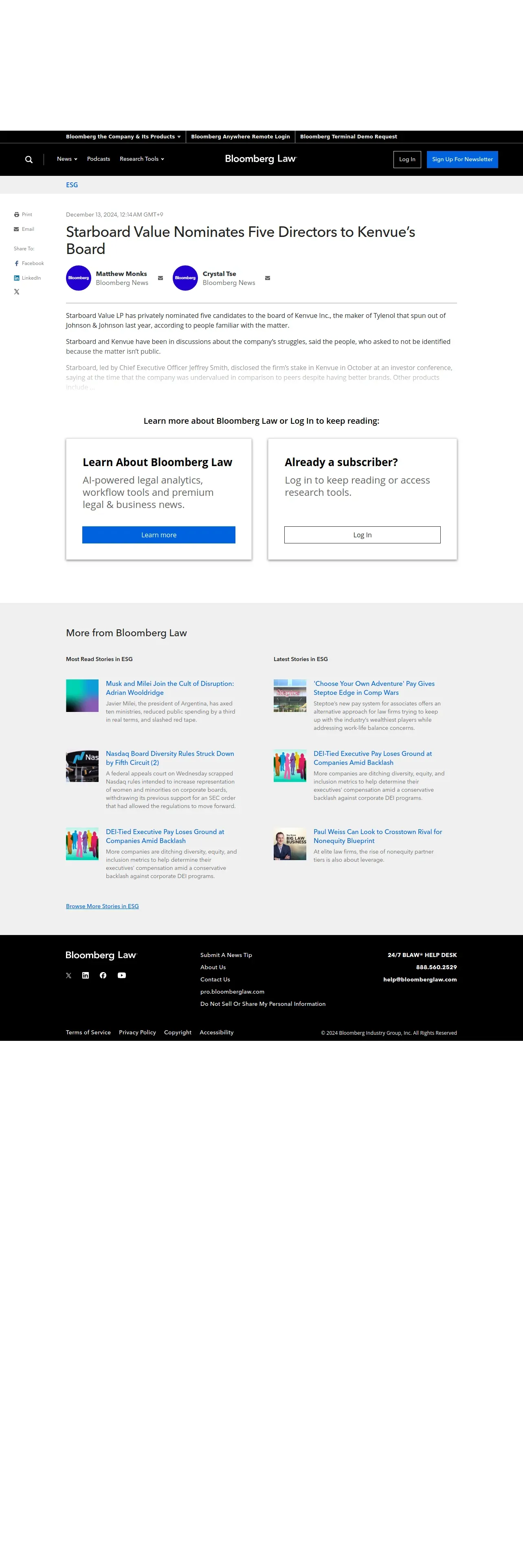Open the search magnifier icon
This screenshot has height=1568, width=523.
click(x=29, y=160)
